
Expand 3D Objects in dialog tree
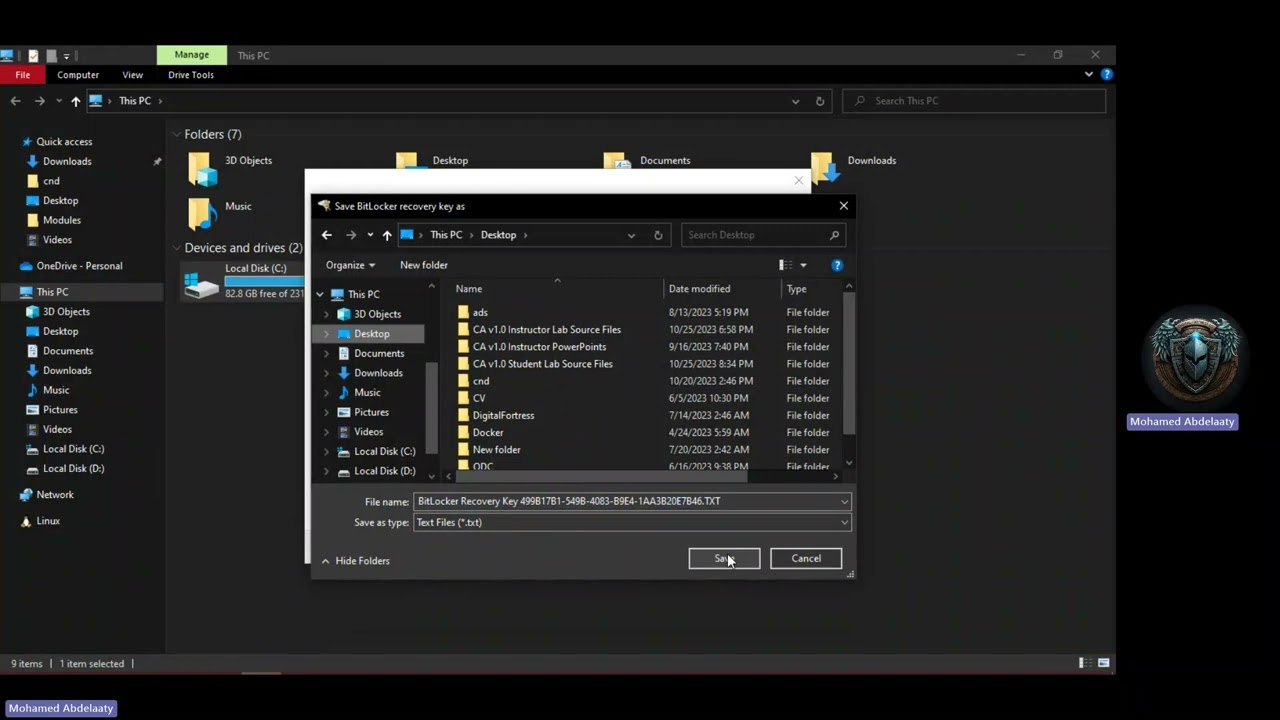[x=326, y=314]
